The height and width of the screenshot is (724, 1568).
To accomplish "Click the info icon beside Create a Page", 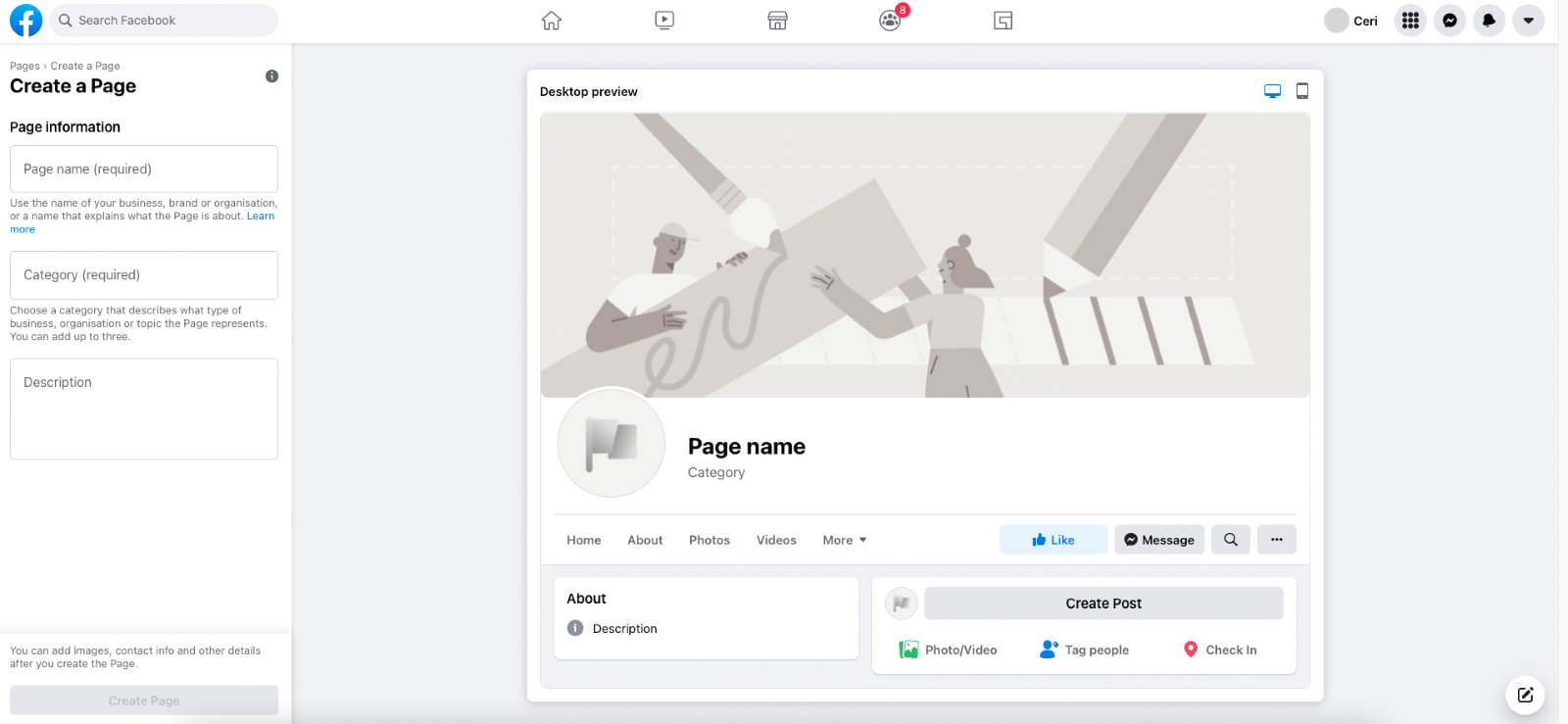I will tap(271, 76).
